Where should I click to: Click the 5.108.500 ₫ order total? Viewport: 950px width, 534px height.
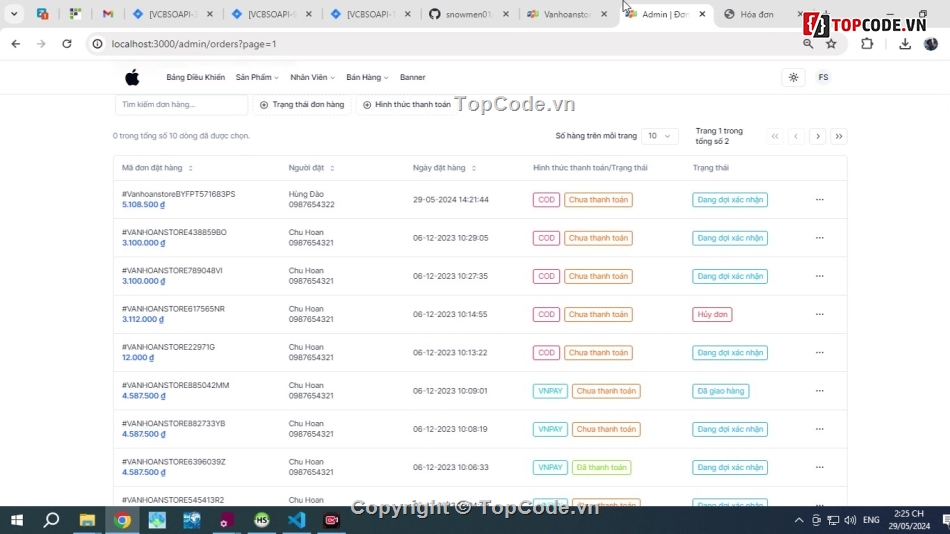[x=143, y=205]
